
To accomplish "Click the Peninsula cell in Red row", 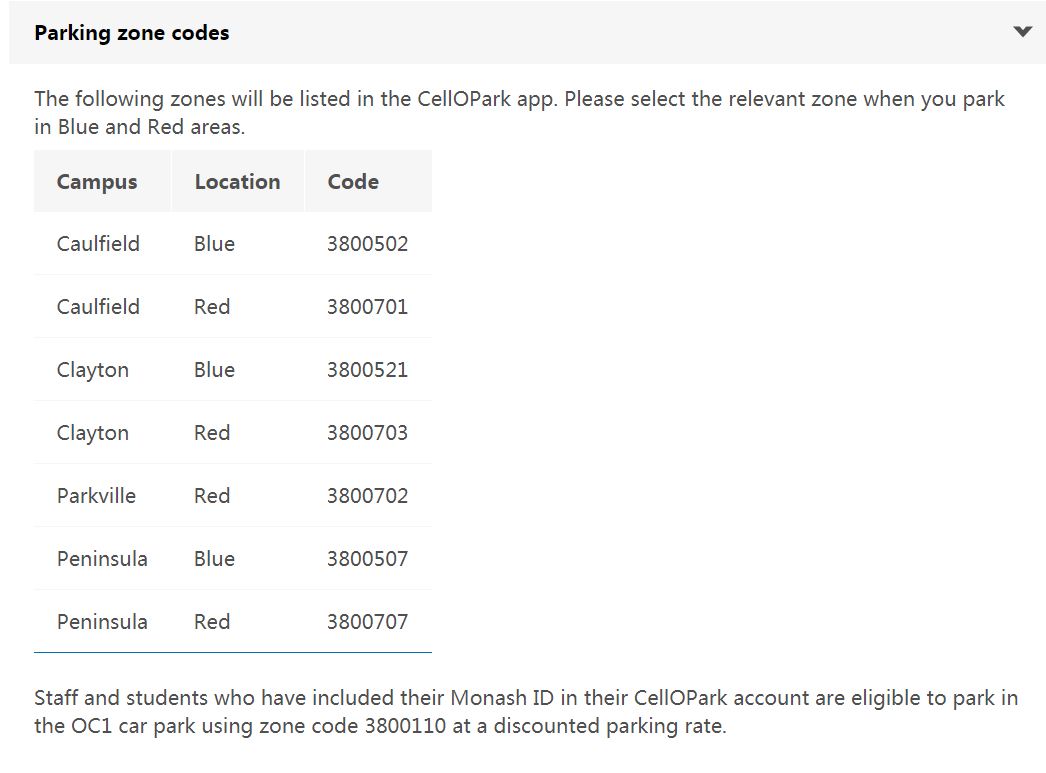I will click(x=102, y=622).
